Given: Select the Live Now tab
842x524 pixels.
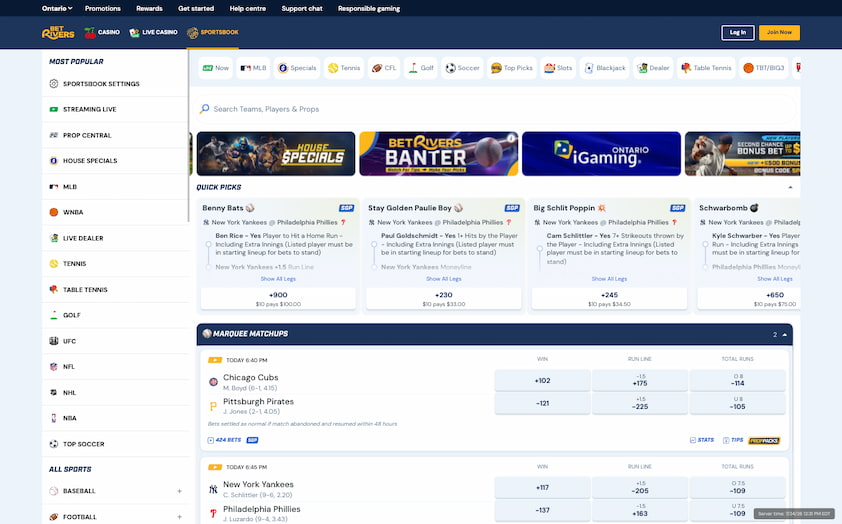Looking at the screenshot, I should [215, 68].
